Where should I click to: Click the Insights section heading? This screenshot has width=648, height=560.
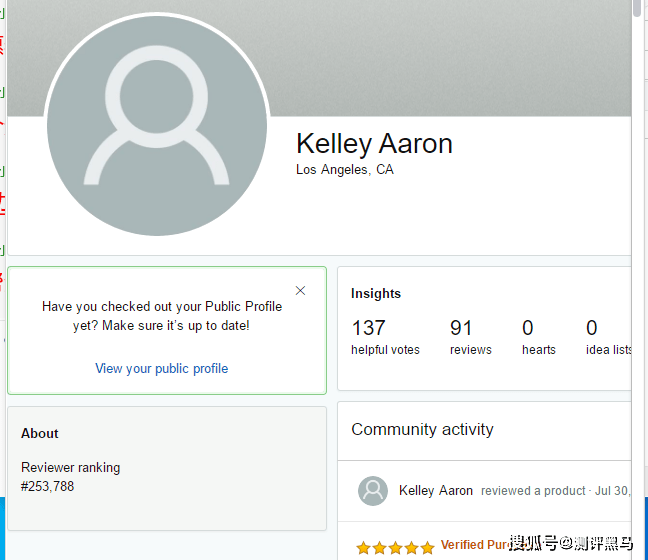[376, 294]
